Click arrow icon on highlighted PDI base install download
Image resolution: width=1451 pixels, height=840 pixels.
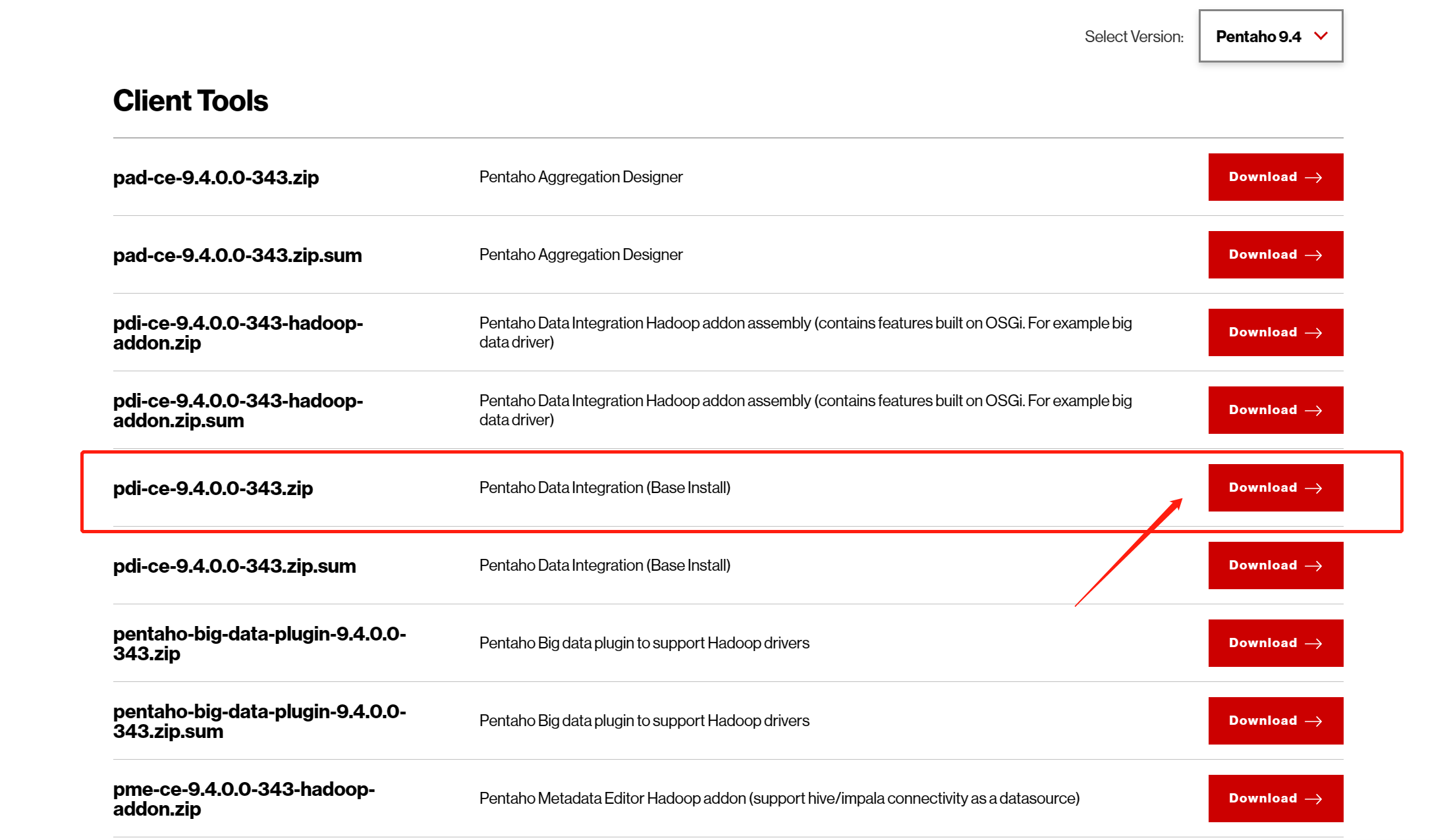coord(1313,488)
